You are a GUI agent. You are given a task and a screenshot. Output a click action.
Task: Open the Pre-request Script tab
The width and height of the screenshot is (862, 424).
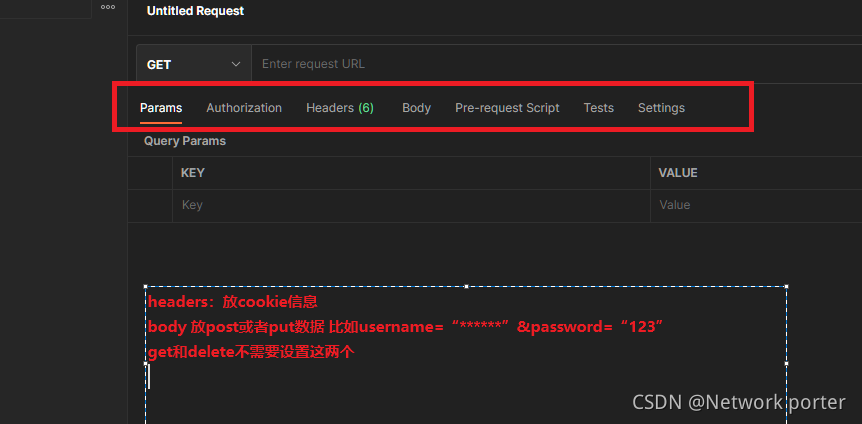(x=507, y=108)
